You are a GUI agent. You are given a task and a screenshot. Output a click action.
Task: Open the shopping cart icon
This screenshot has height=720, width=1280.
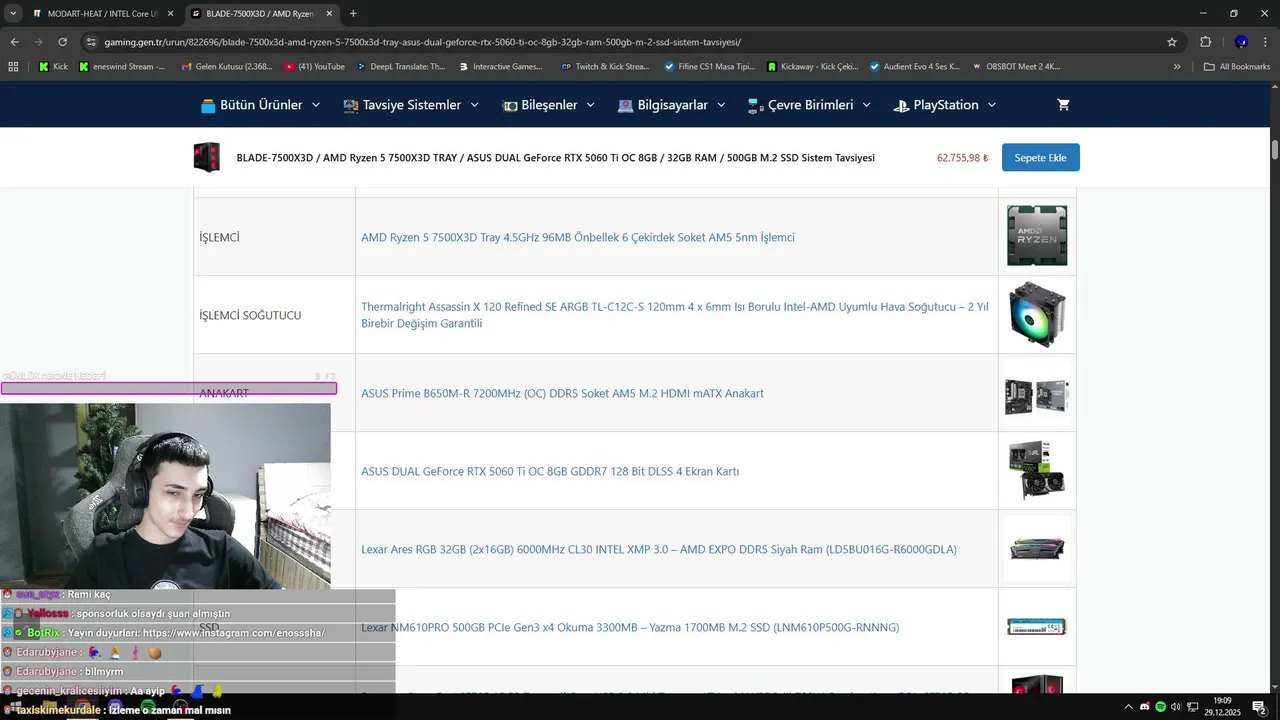[x=1063, y=105]
